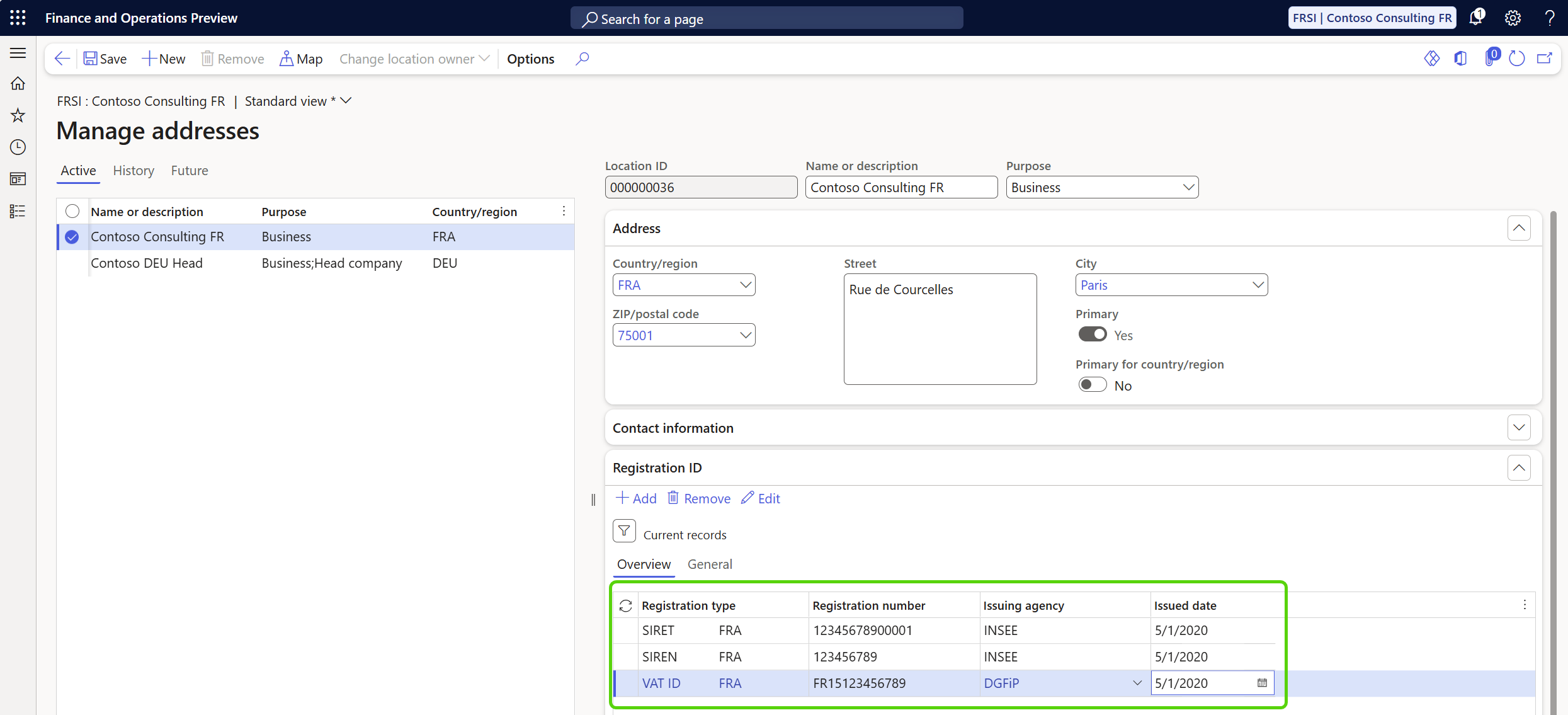Remove the selected registration ID

pyautogui.click(x=699, y=498)
